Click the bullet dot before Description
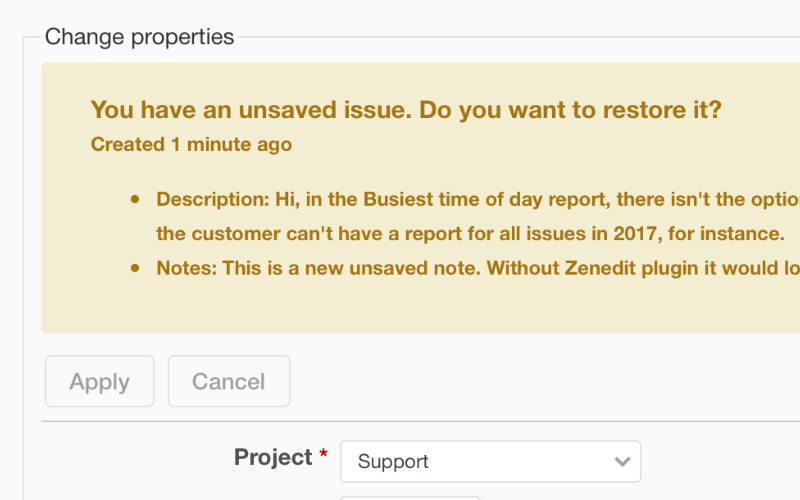 [136, 199]
